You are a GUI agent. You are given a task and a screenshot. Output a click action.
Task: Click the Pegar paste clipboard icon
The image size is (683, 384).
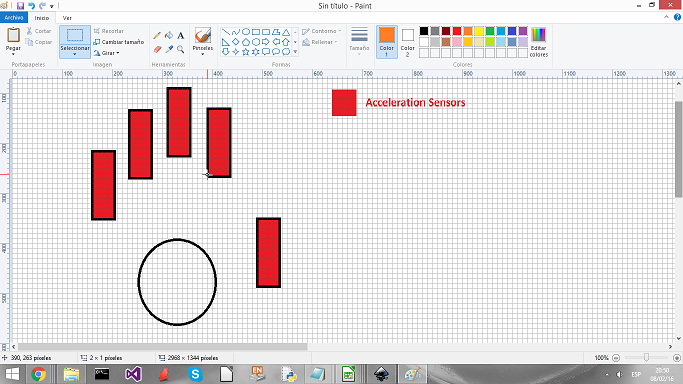pos(13,35)
